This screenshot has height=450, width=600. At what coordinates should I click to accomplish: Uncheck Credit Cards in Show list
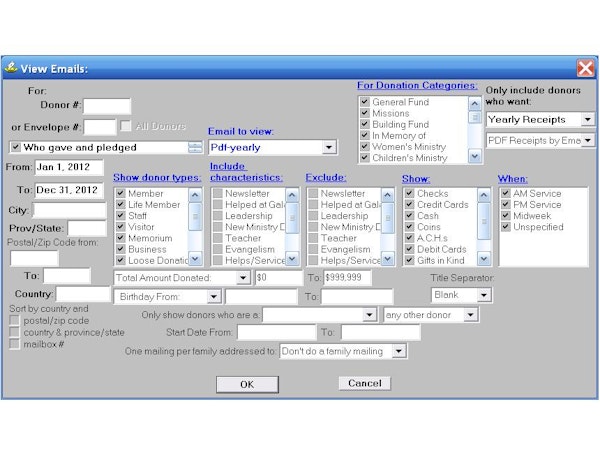click(409, 204)
